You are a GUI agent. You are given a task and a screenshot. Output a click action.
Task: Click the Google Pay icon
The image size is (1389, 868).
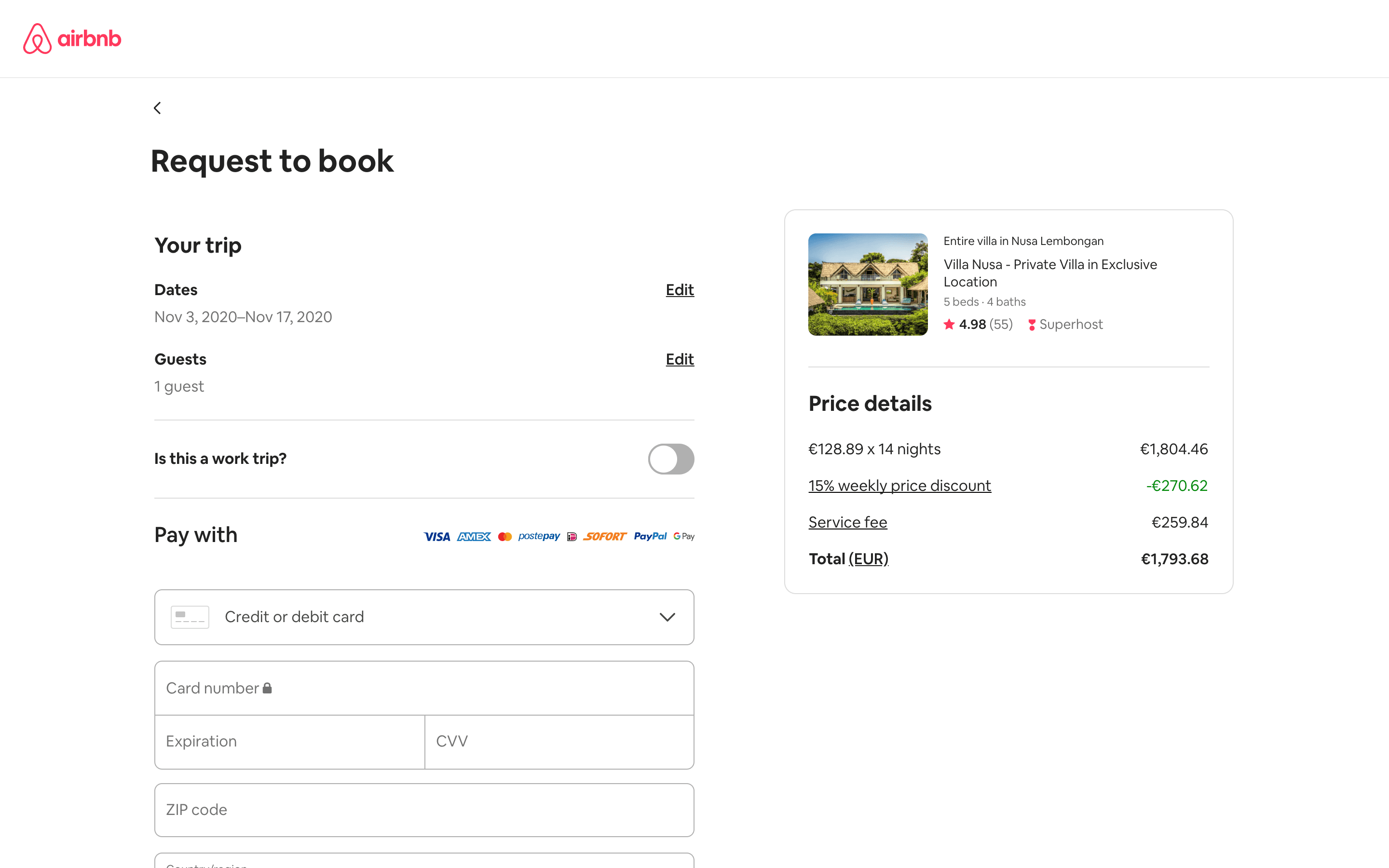pos(683,536)
